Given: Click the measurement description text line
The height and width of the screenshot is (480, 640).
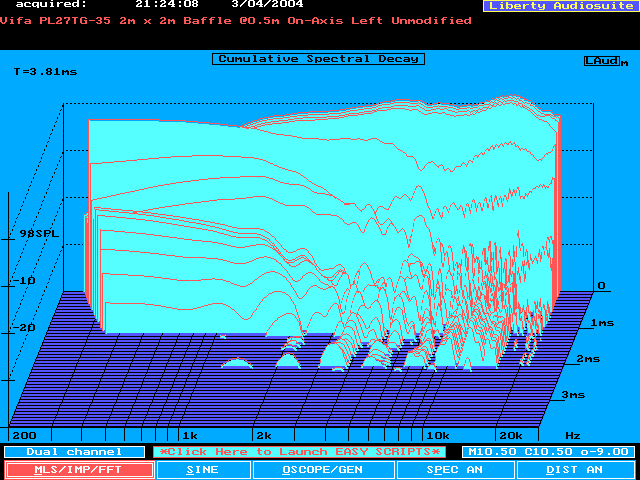Looking at the screenshot, I should (x=235, y=21).
